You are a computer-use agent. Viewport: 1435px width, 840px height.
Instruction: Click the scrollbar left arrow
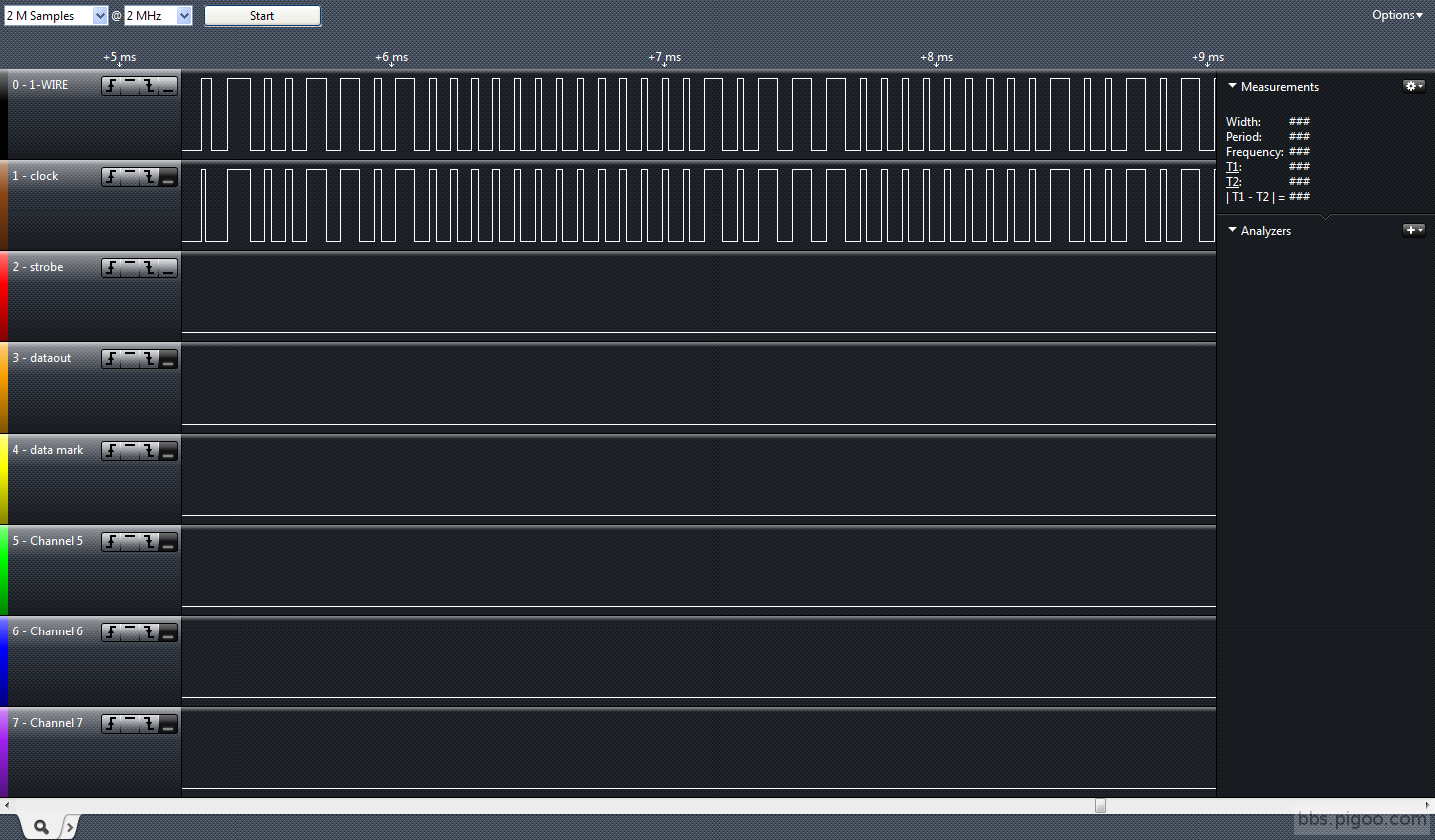(6, 805)
